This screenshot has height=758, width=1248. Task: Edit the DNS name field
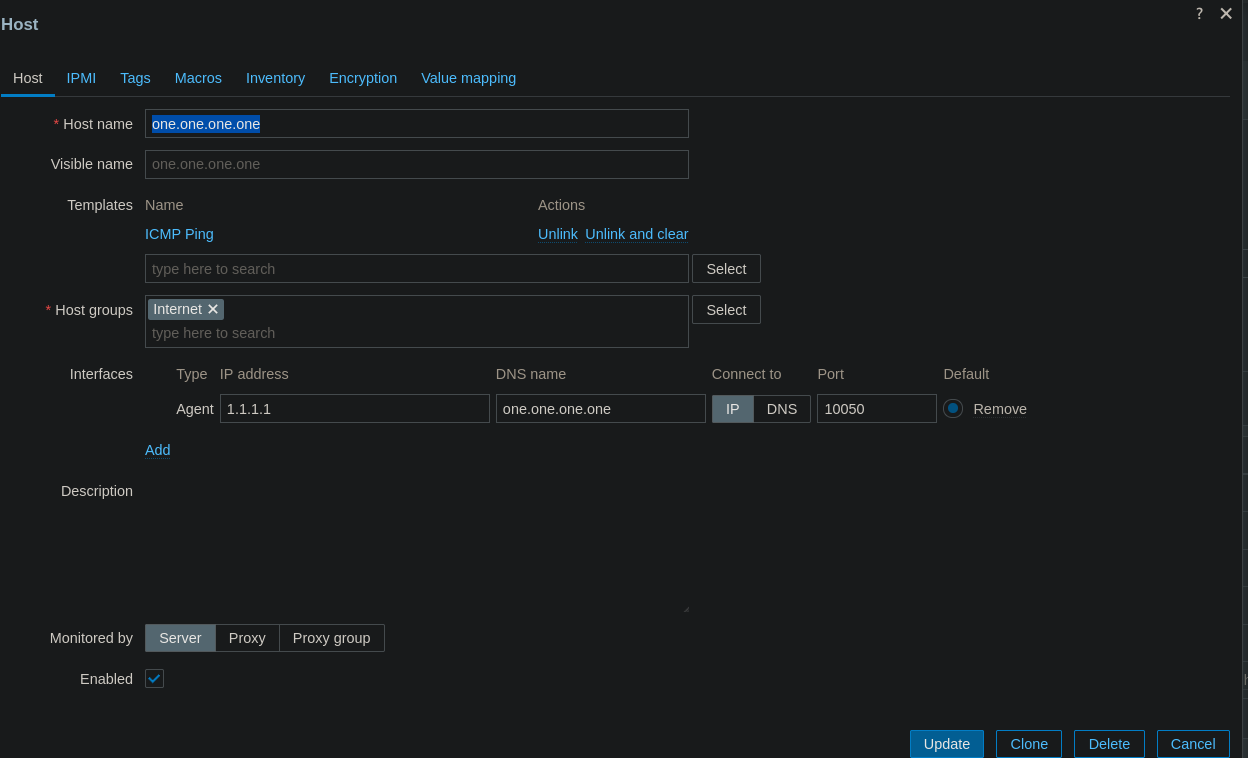601,409
